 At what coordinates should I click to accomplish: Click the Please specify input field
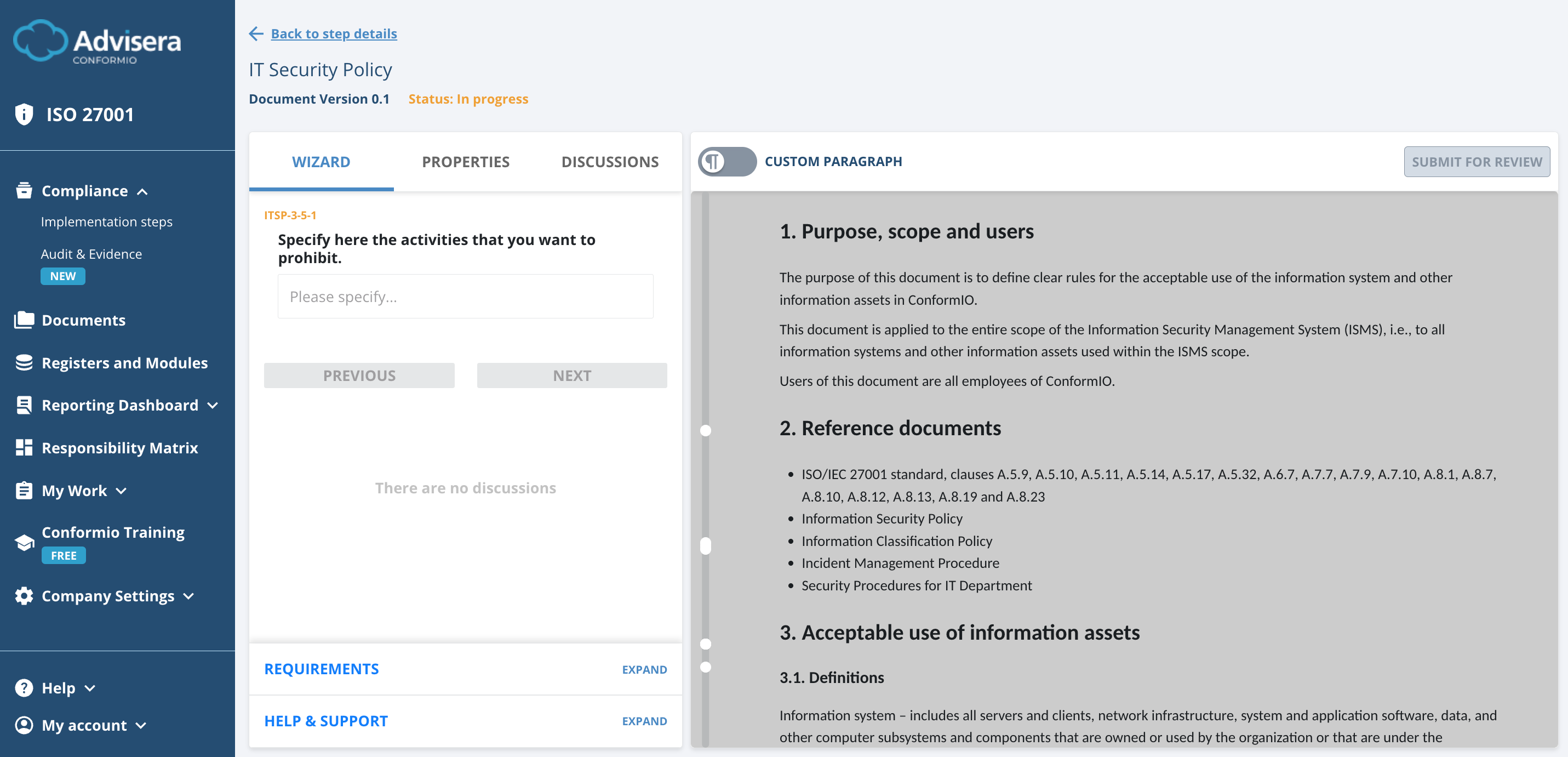(x=465, y=297)
